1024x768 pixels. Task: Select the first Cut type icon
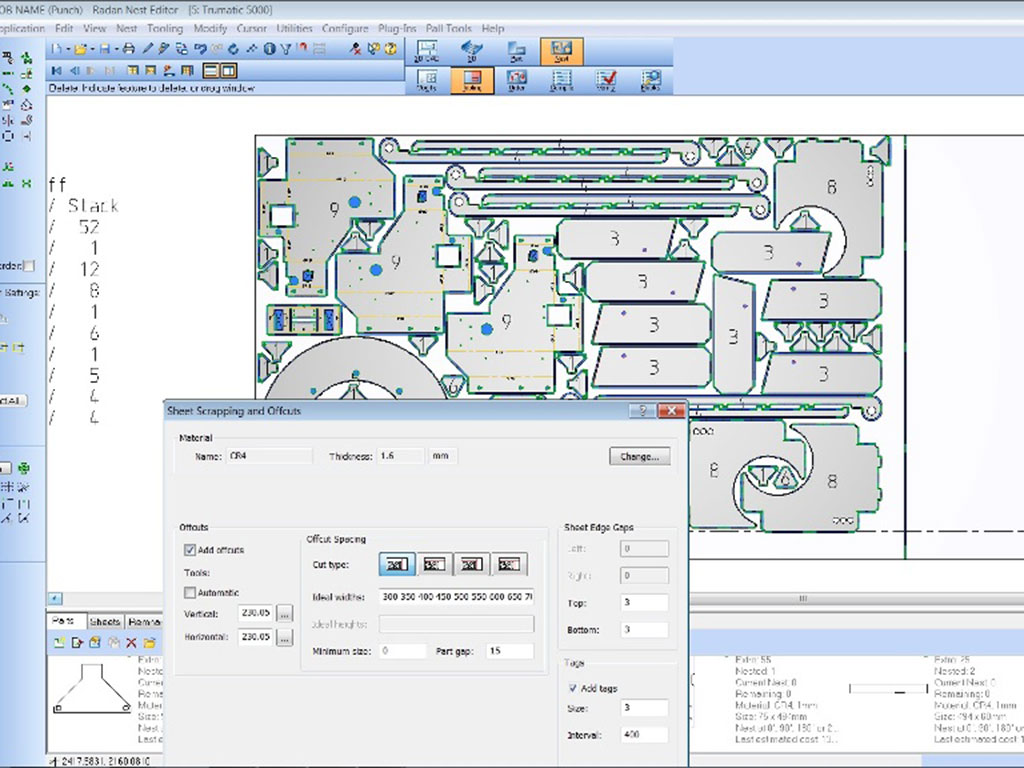click(x=397, y=565)
